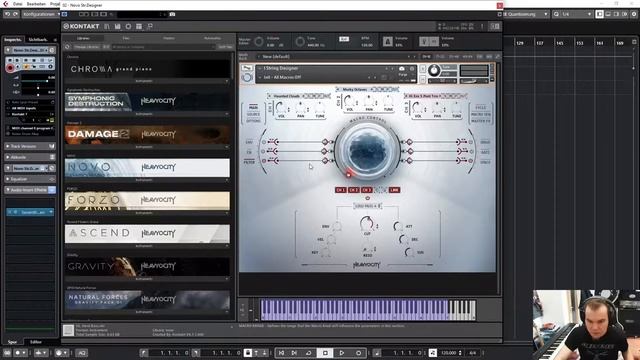Click the Stop button in transport
This screenshot has height=360, width=640.
[x=325, y=353]
